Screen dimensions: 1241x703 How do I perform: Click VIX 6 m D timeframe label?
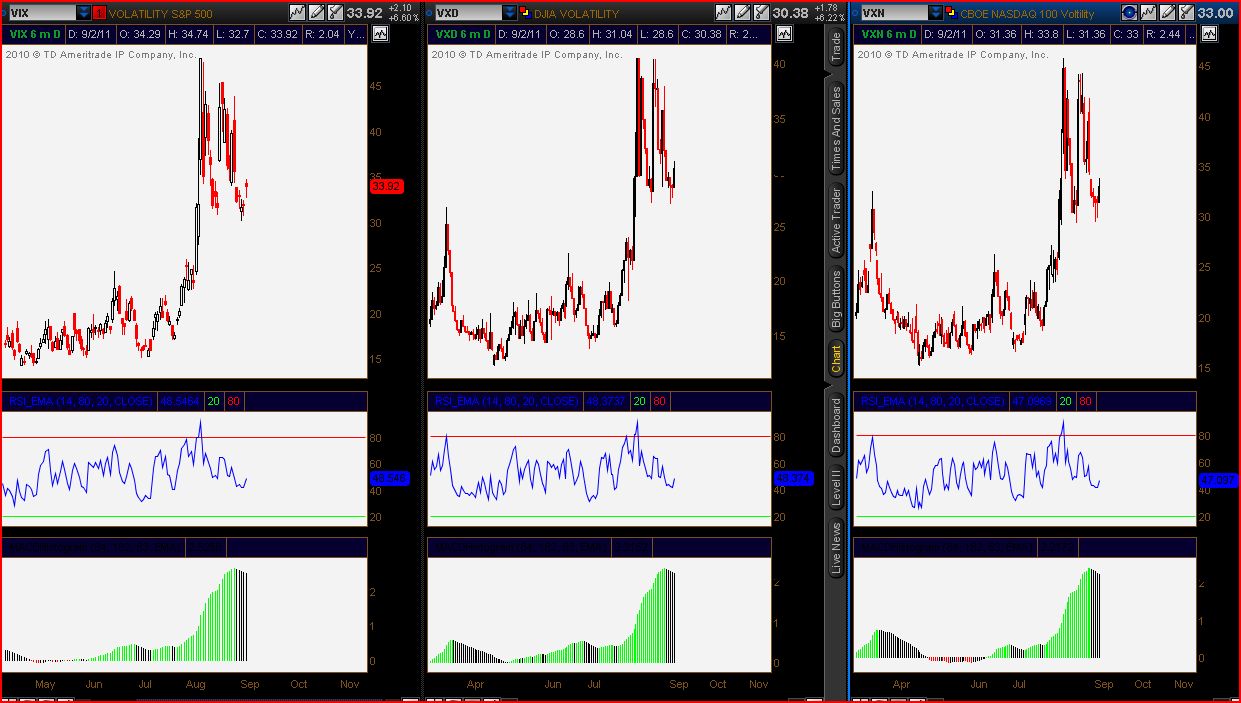pos(34,33)
